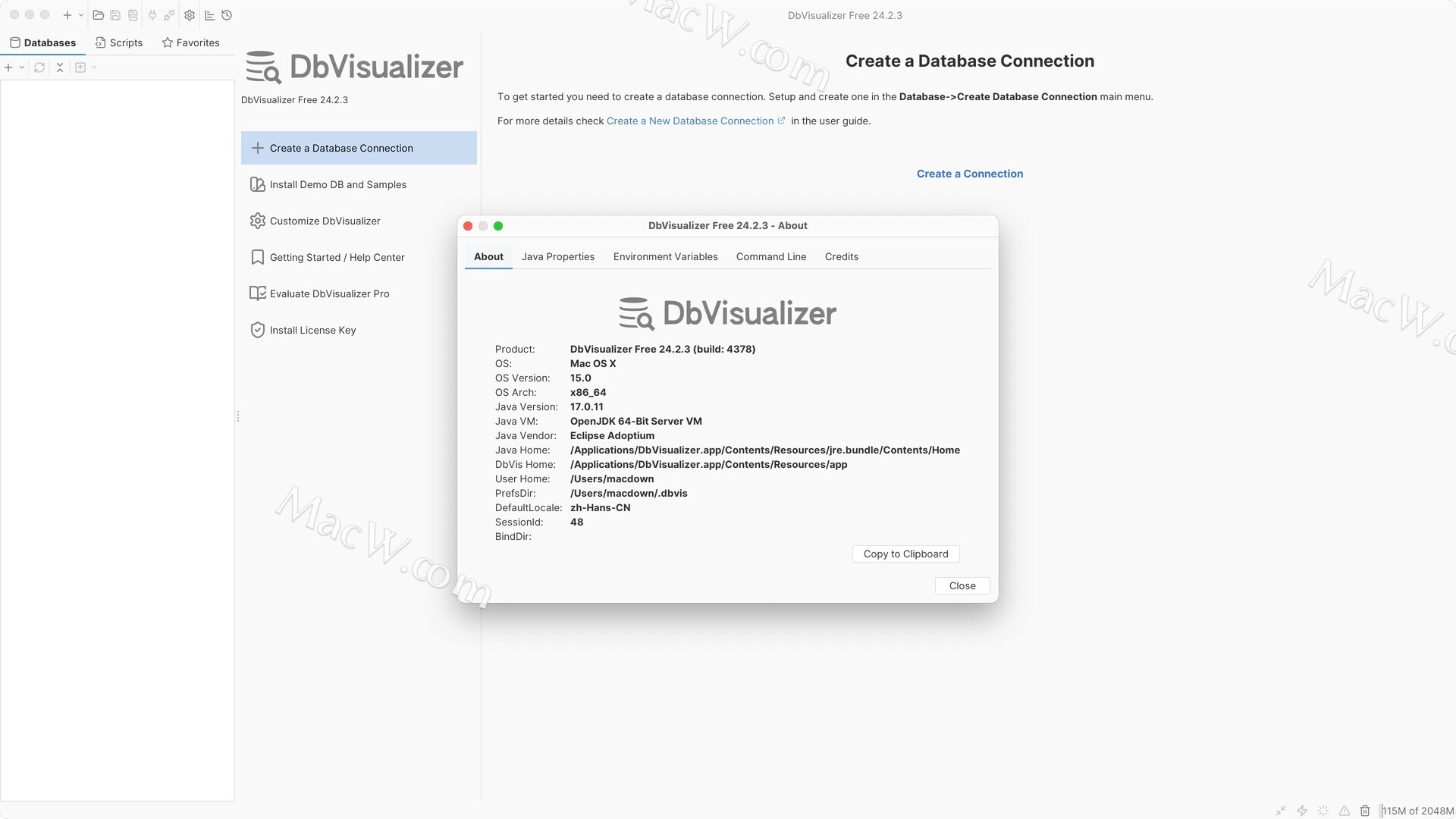Image resolution: width=1456 pixels, height=819 pixels.
Task: Click the lightning bolt icon in status bar
Action: [1302, 811]
